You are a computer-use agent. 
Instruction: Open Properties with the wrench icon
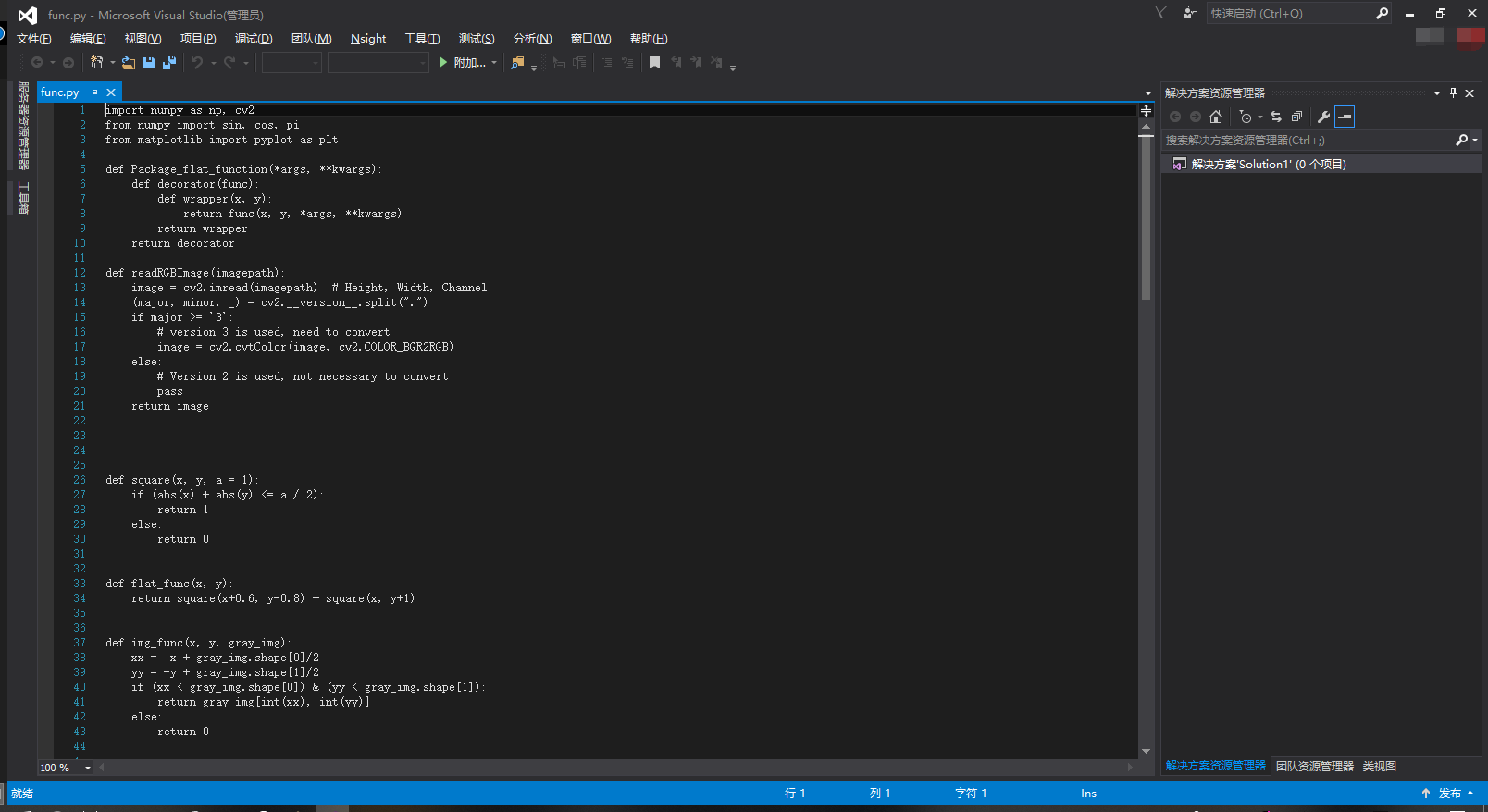1323,117
